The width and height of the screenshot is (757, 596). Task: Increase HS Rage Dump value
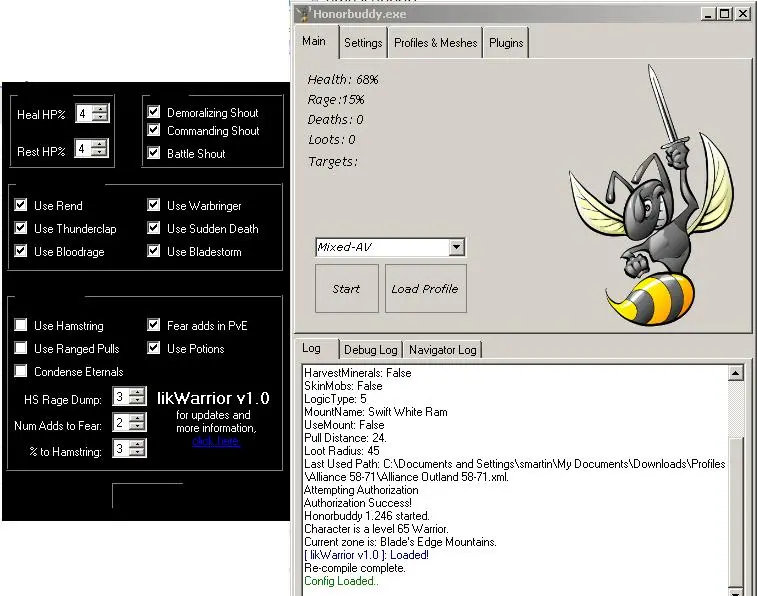point(138,392)
